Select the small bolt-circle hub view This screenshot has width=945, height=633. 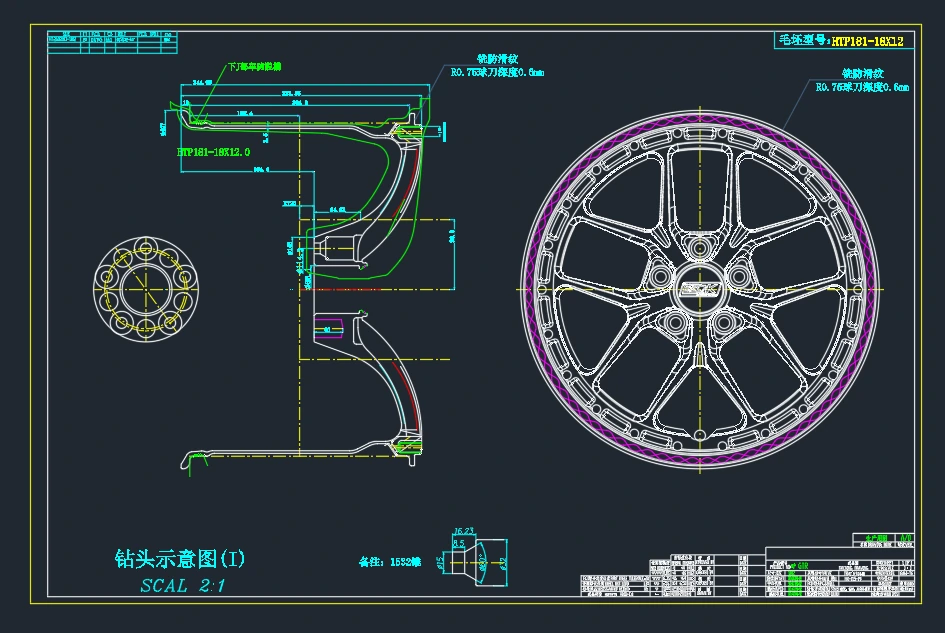click(146, 289)
